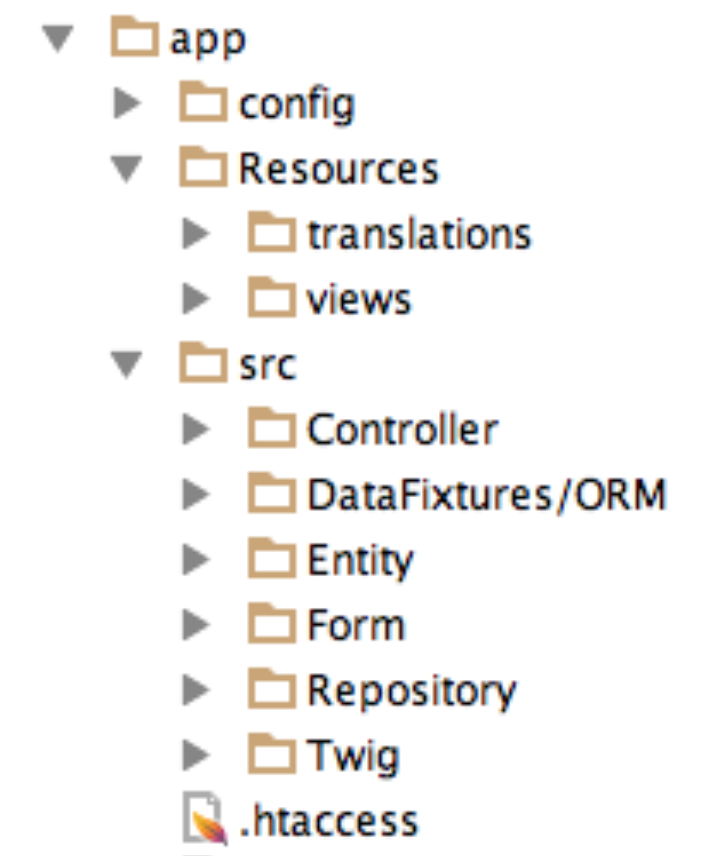The image size is (722, 856).
Task: Click the Twig folder icon
Action: tap(271, 755)
